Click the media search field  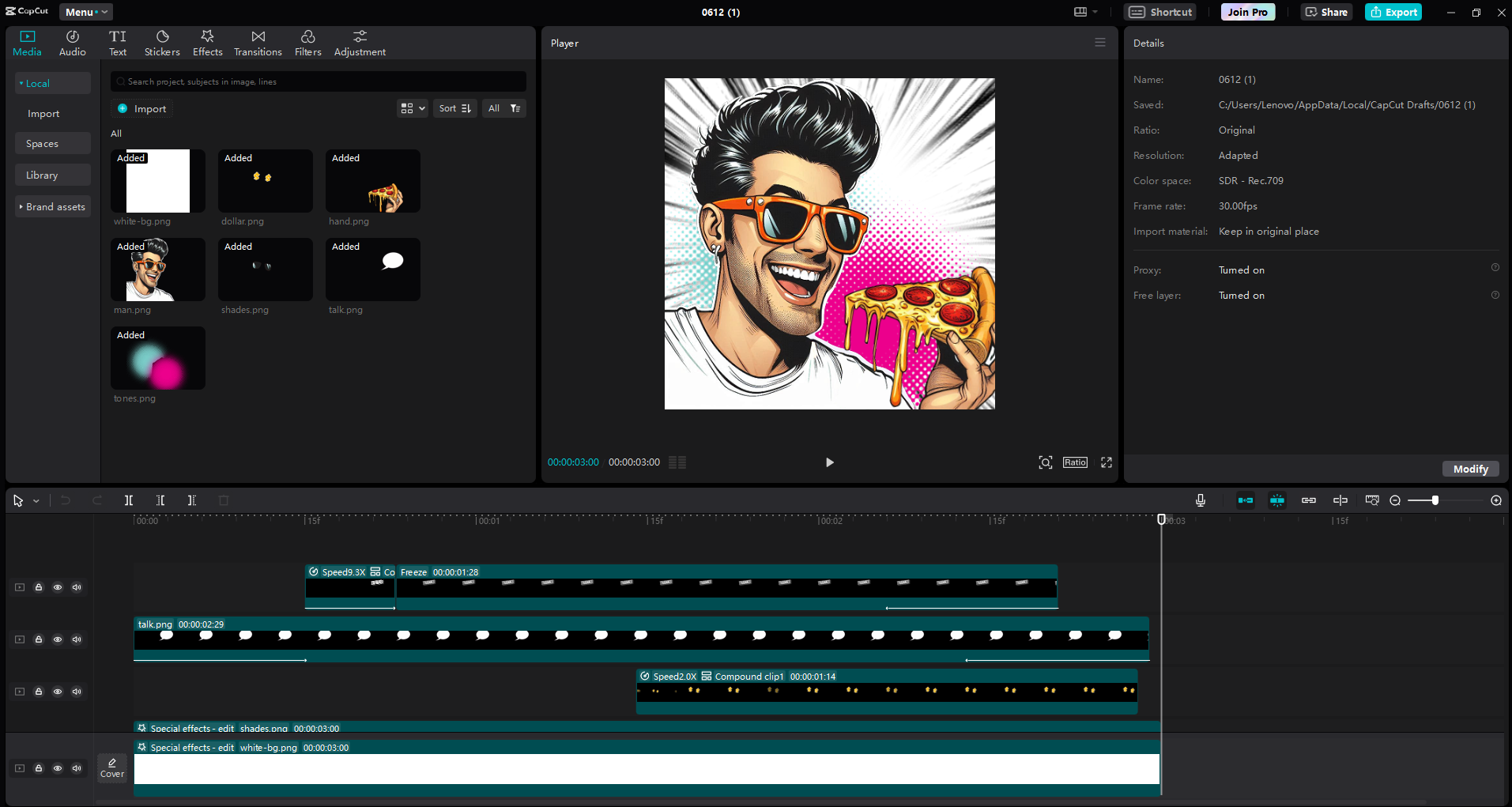point(319,81)
